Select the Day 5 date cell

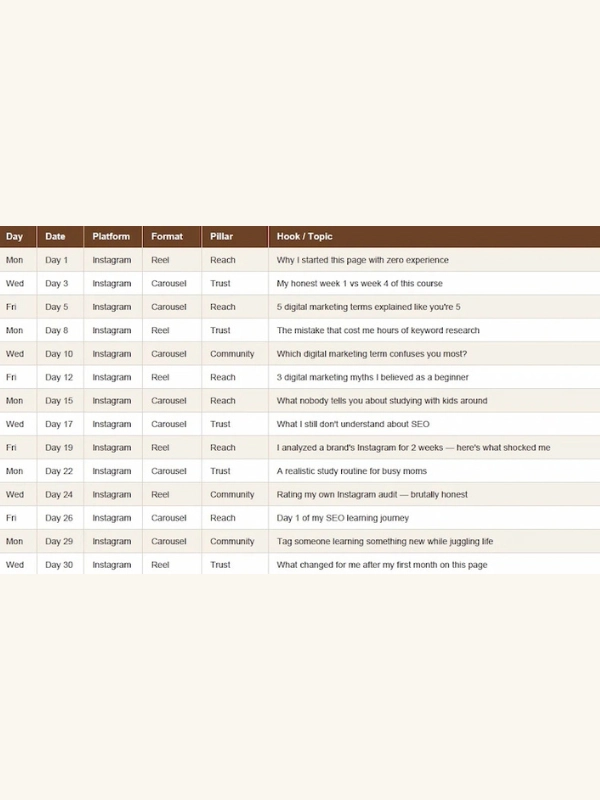pos(60,307)
